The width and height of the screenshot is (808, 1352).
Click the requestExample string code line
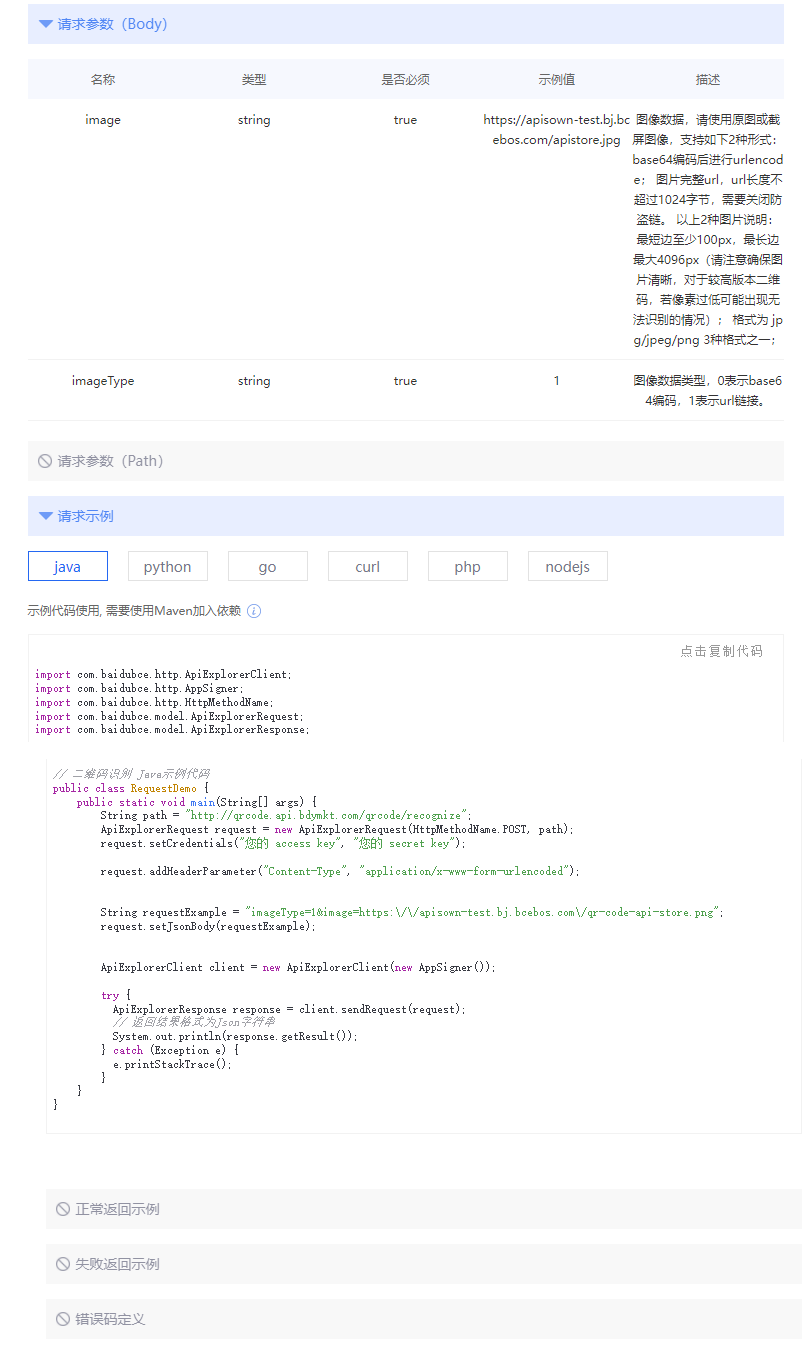(412, 913)
